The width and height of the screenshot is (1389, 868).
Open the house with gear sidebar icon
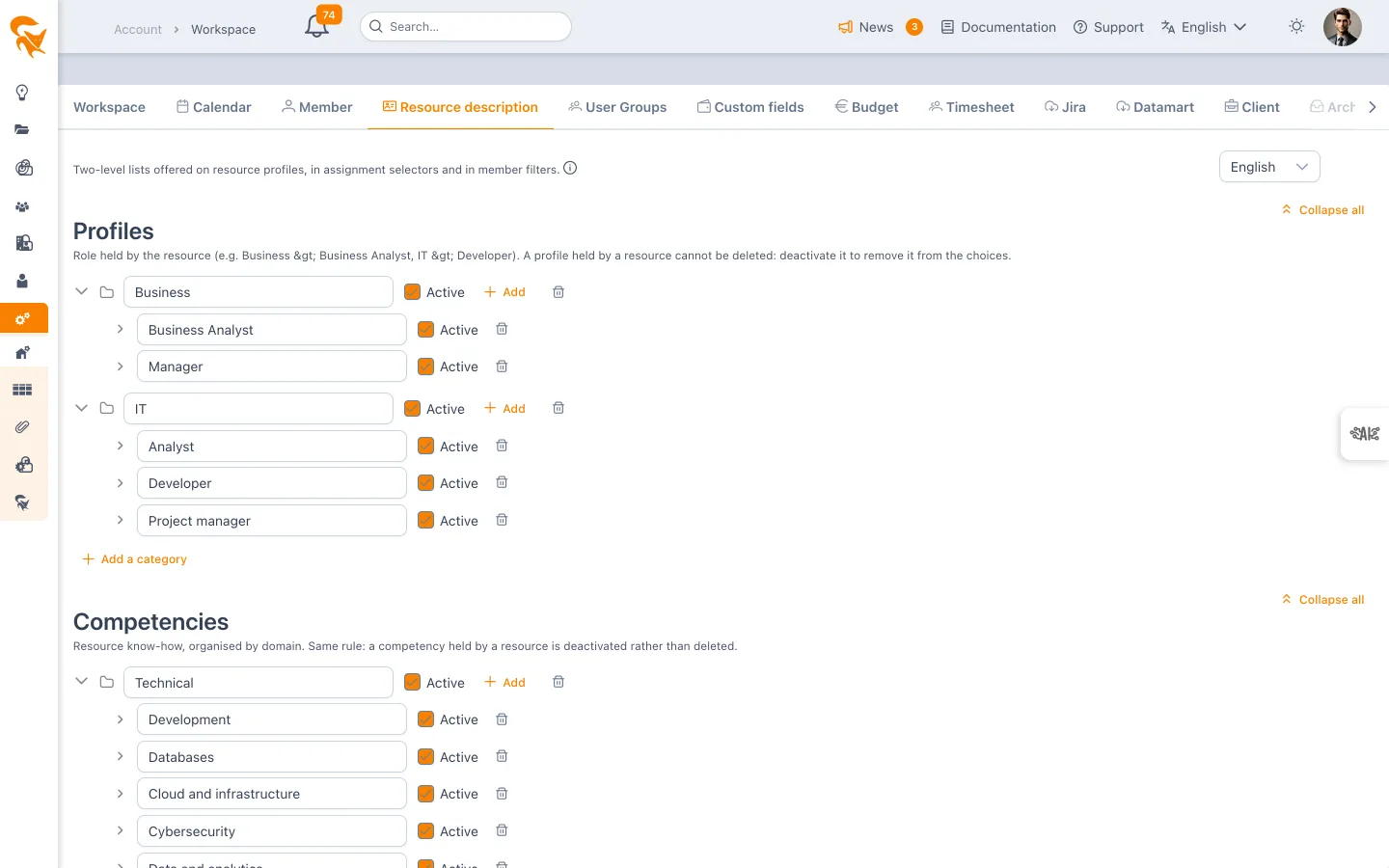22,353
